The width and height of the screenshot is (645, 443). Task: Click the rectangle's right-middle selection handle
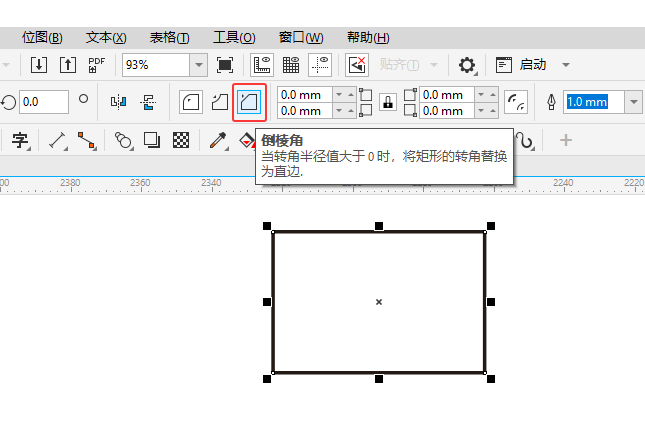coord(491,302)
